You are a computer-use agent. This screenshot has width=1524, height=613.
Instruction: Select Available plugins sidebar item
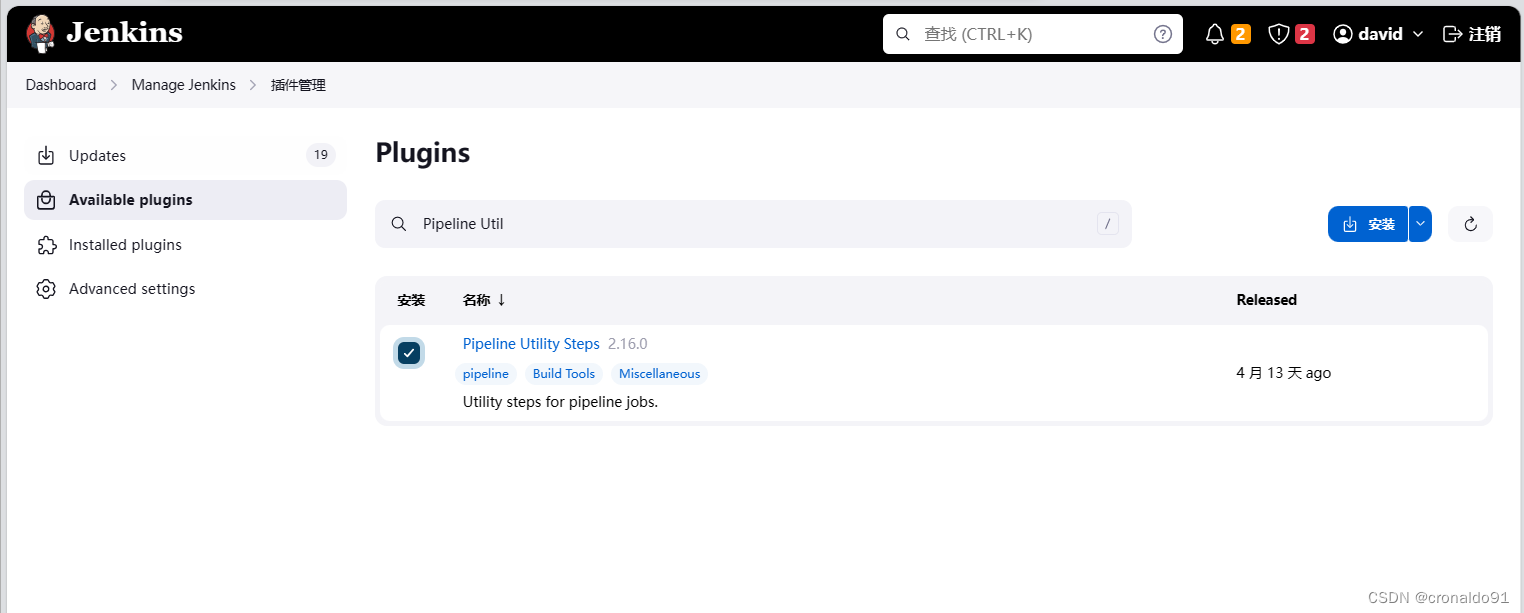[x=185, y=200]
